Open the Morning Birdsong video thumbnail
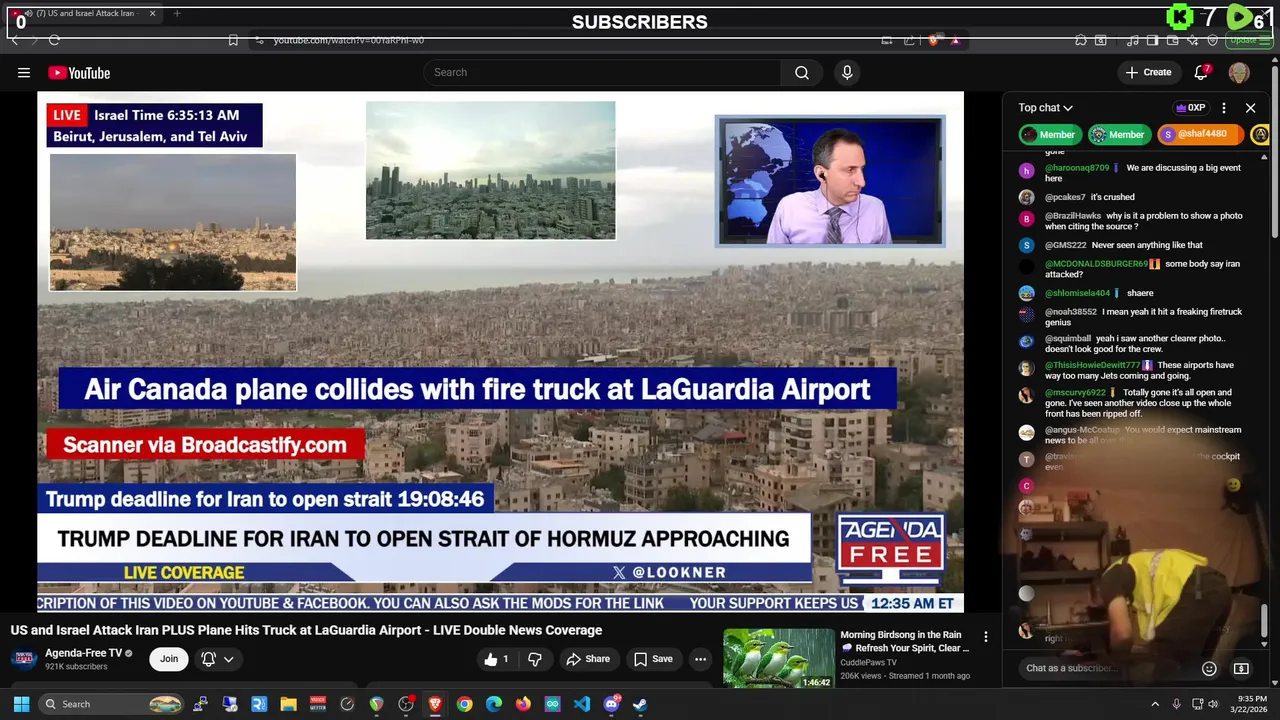Screen dimensions: 1280x720 coord(779,658)
